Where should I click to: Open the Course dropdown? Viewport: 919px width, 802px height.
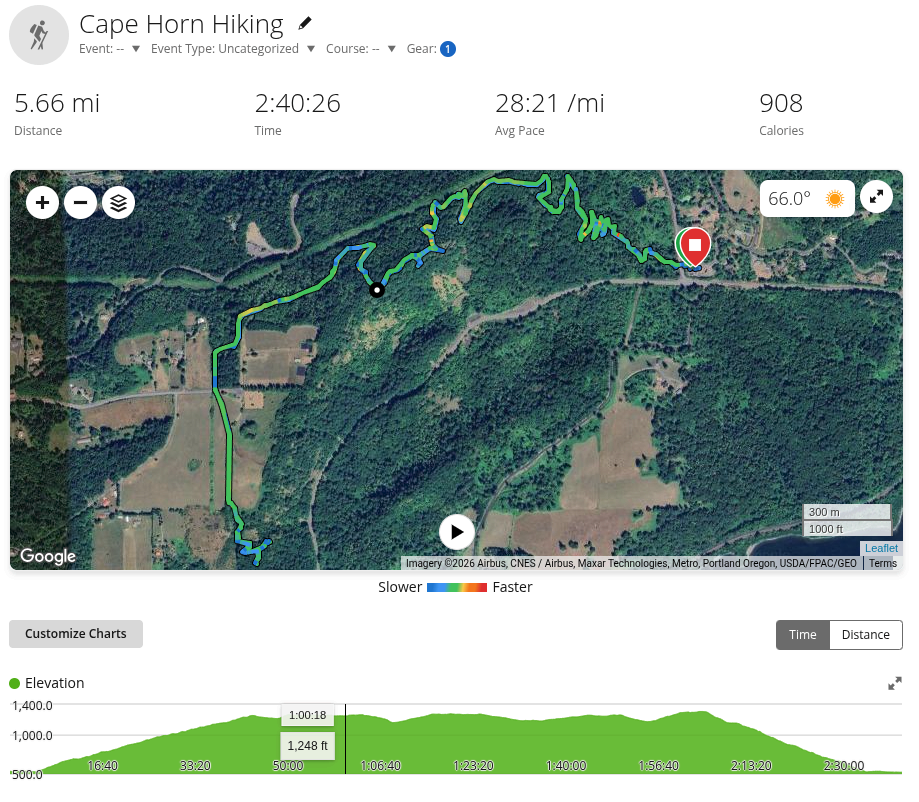point(360,49)
